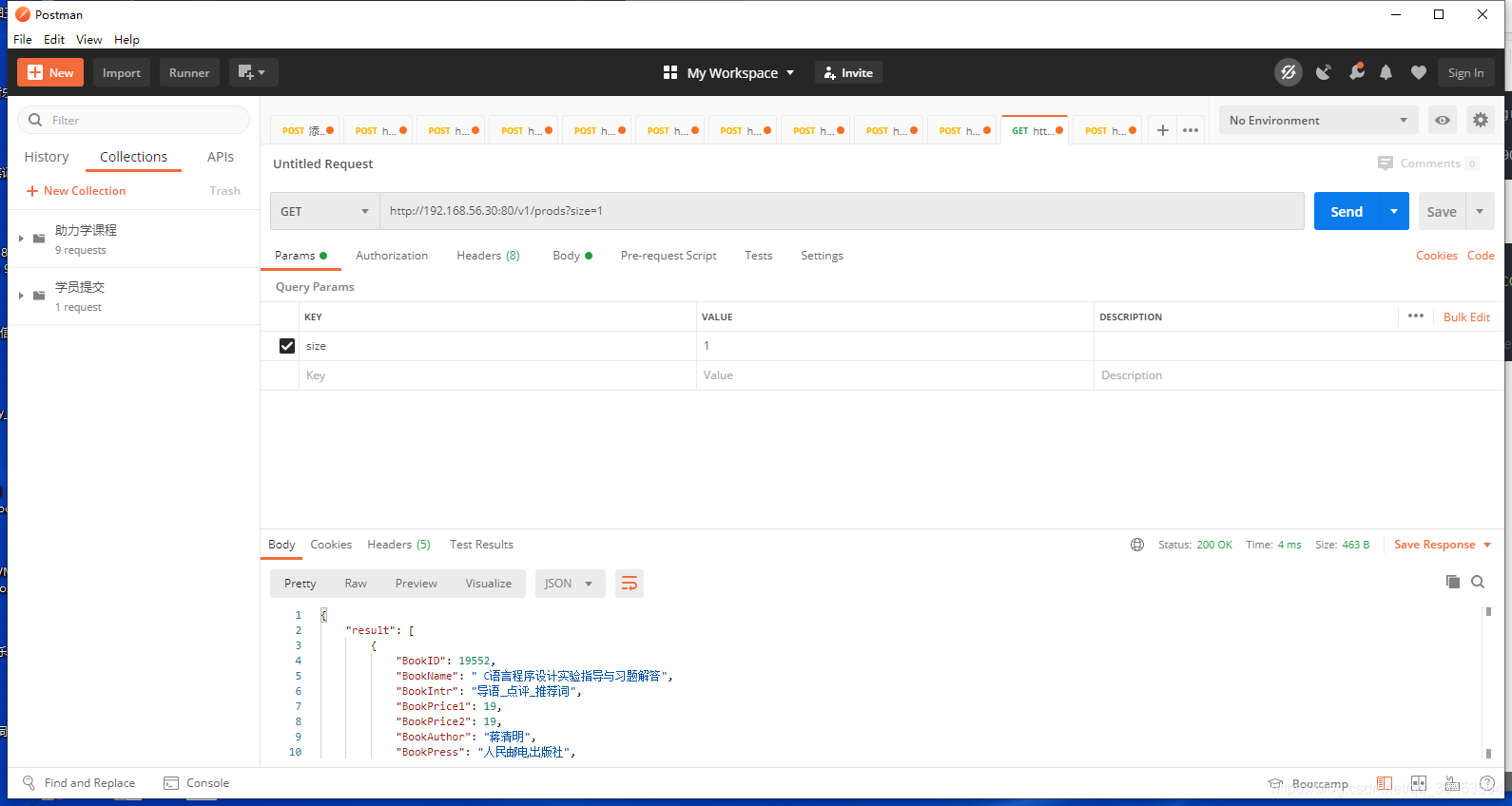1512x806 pixels.
Task: Open the wrench settings icon in the header
Action: pos(1356,72)
